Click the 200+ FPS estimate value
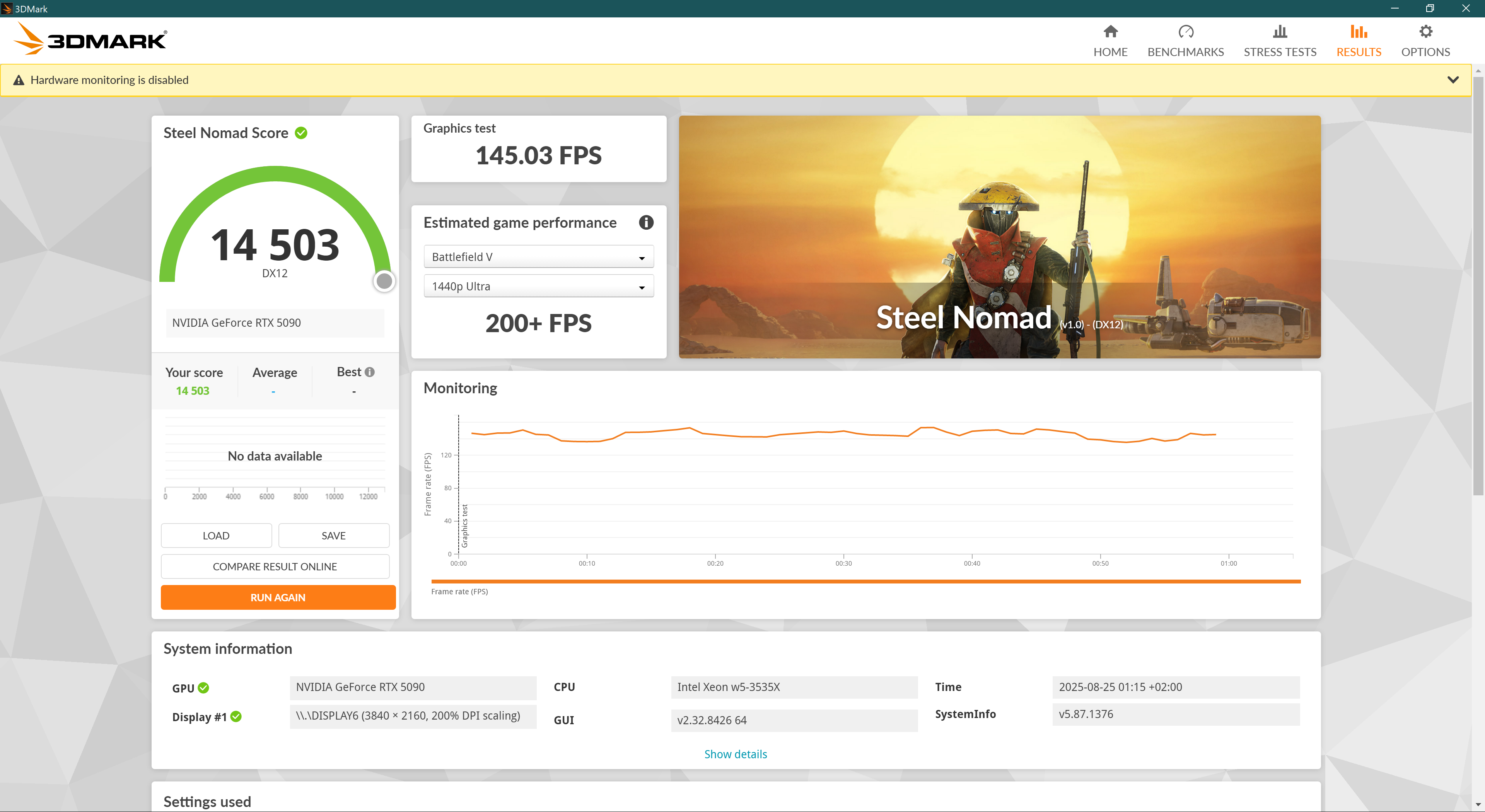Screen dimensions: 1485x812 coord(538,323)
